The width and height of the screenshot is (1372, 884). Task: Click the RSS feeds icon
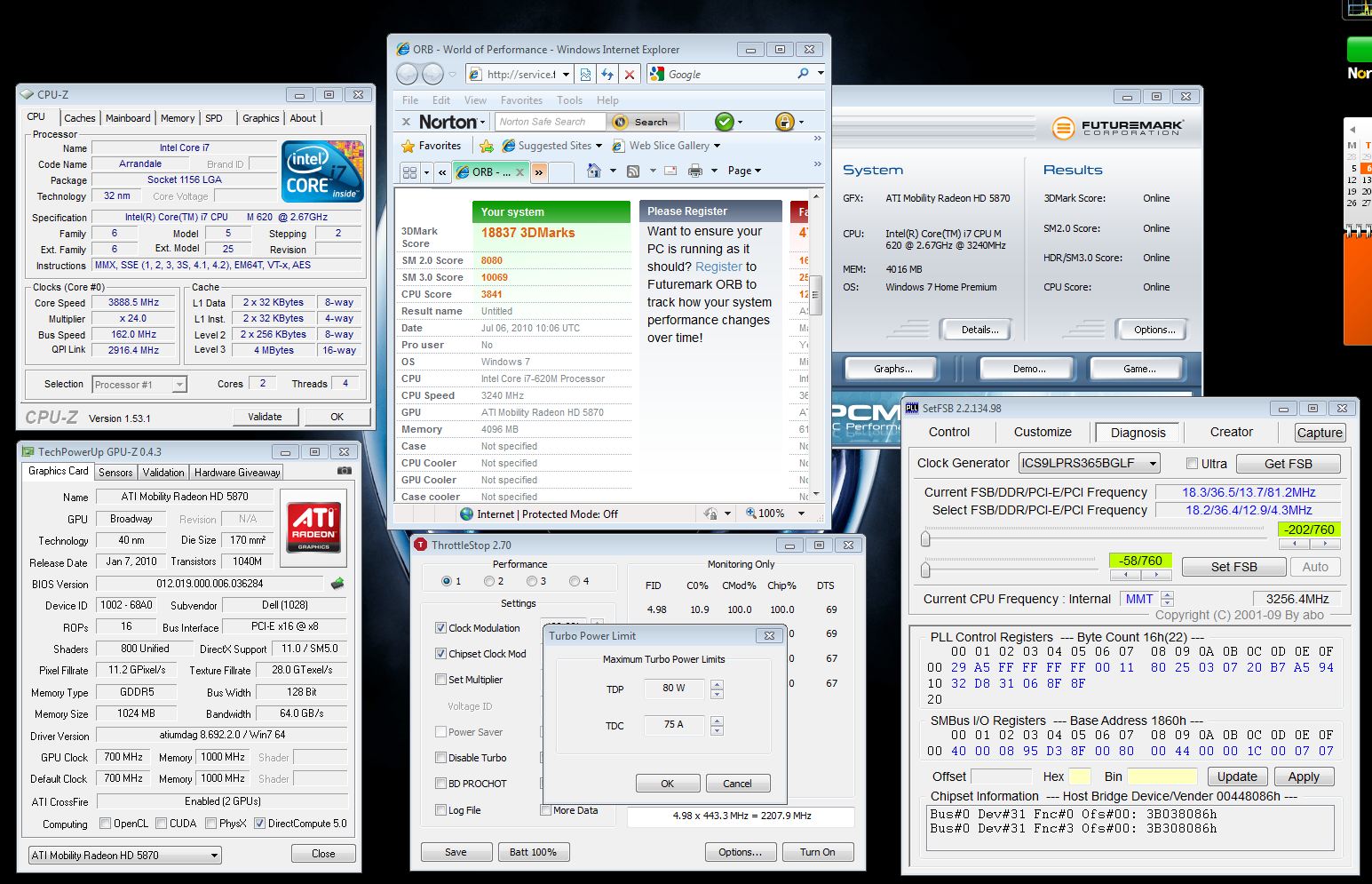click(x=633, y=171)
